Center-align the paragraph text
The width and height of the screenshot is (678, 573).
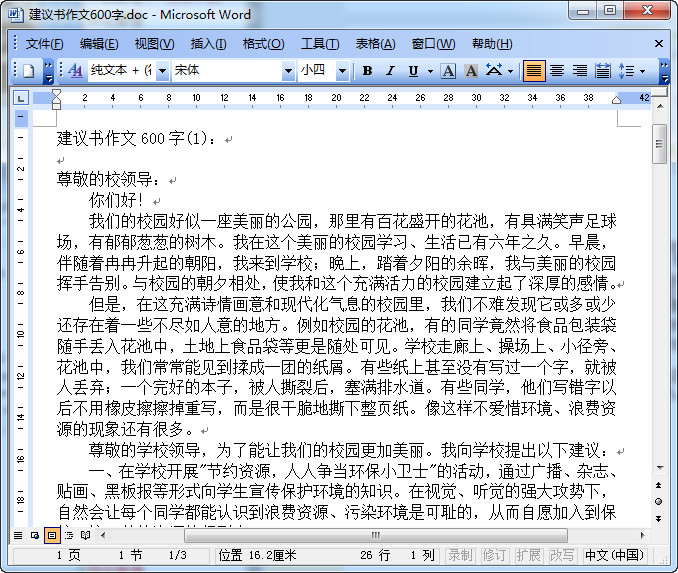pos(556,71)
